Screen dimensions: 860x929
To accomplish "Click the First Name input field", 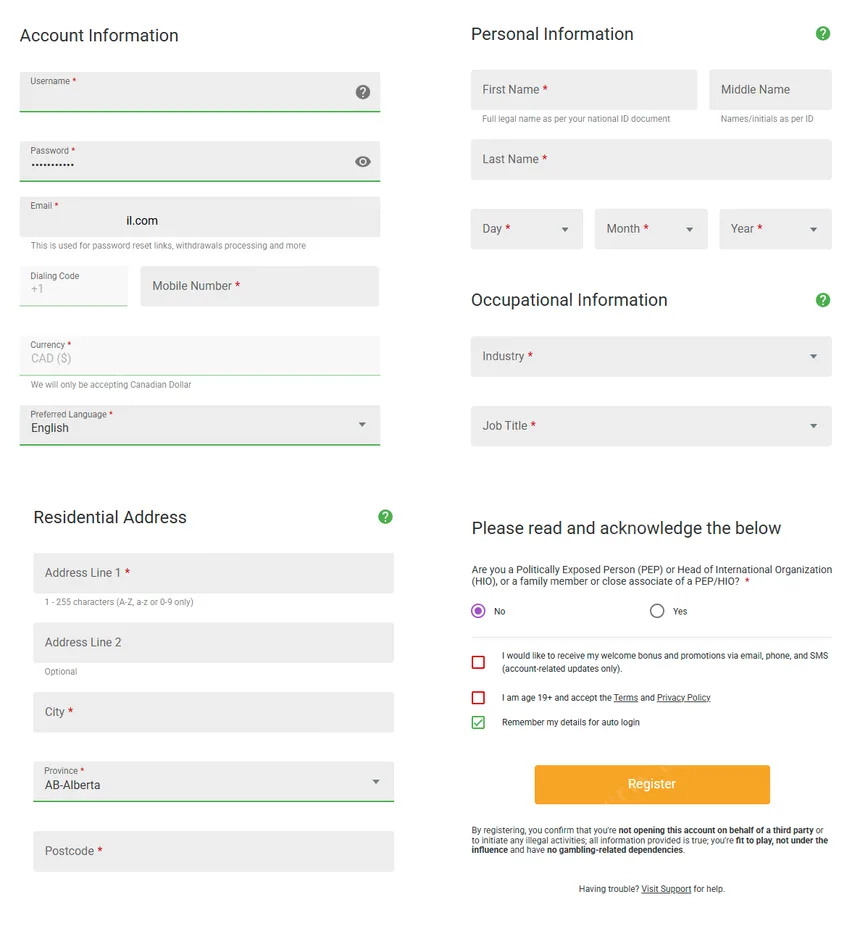I will (583, 89).
